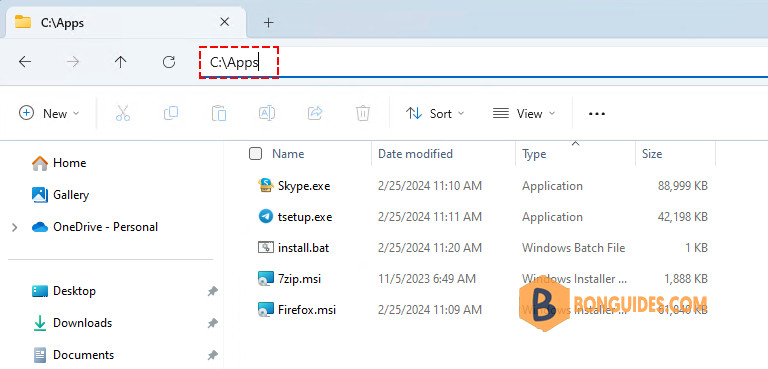This screenshot has height=369, width=768.
Task: Click the Share toolbar icon
Action: tap(315, 114)
